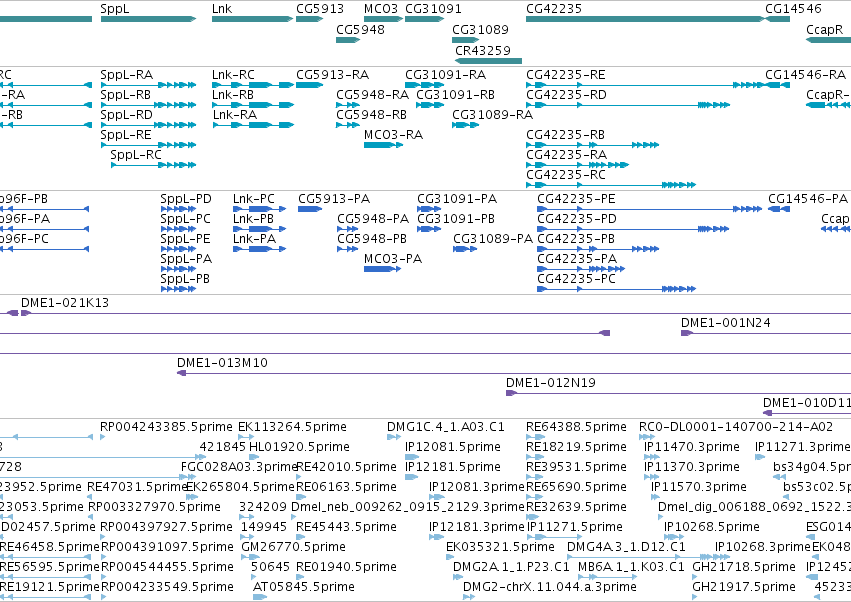Select protein Lnk-PC

[253, 199]
